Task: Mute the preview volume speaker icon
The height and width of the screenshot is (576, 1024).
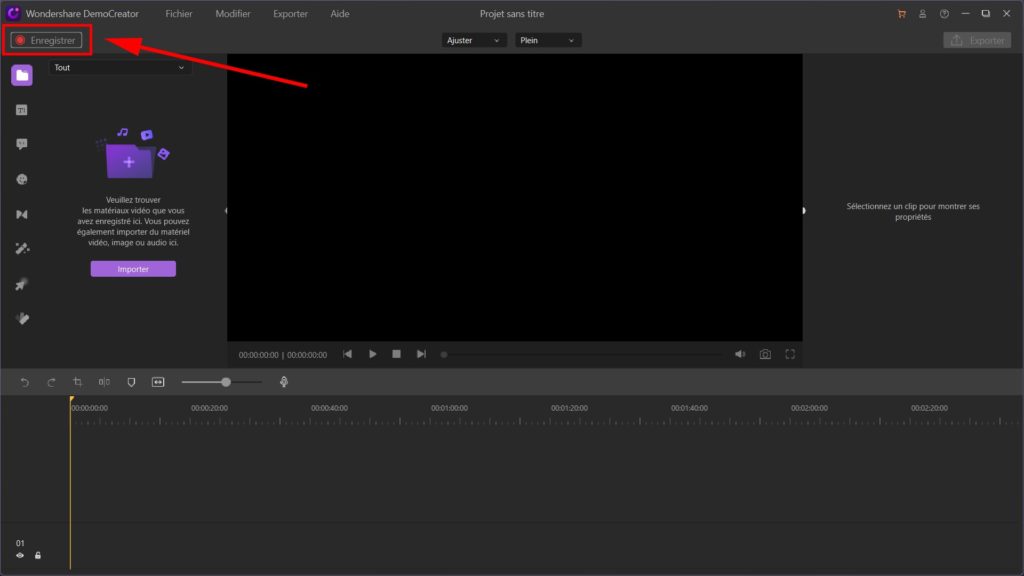Action: (740, 354)
